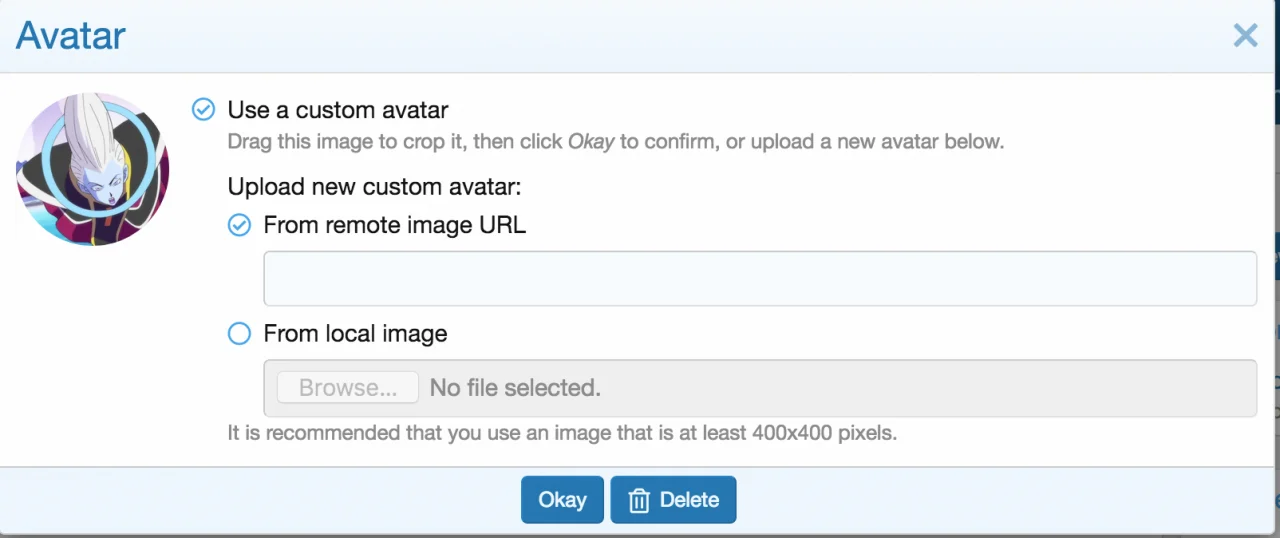Select the Use a custom avatar option
The height and width of the screenshot is (538, 1280).
337,109
